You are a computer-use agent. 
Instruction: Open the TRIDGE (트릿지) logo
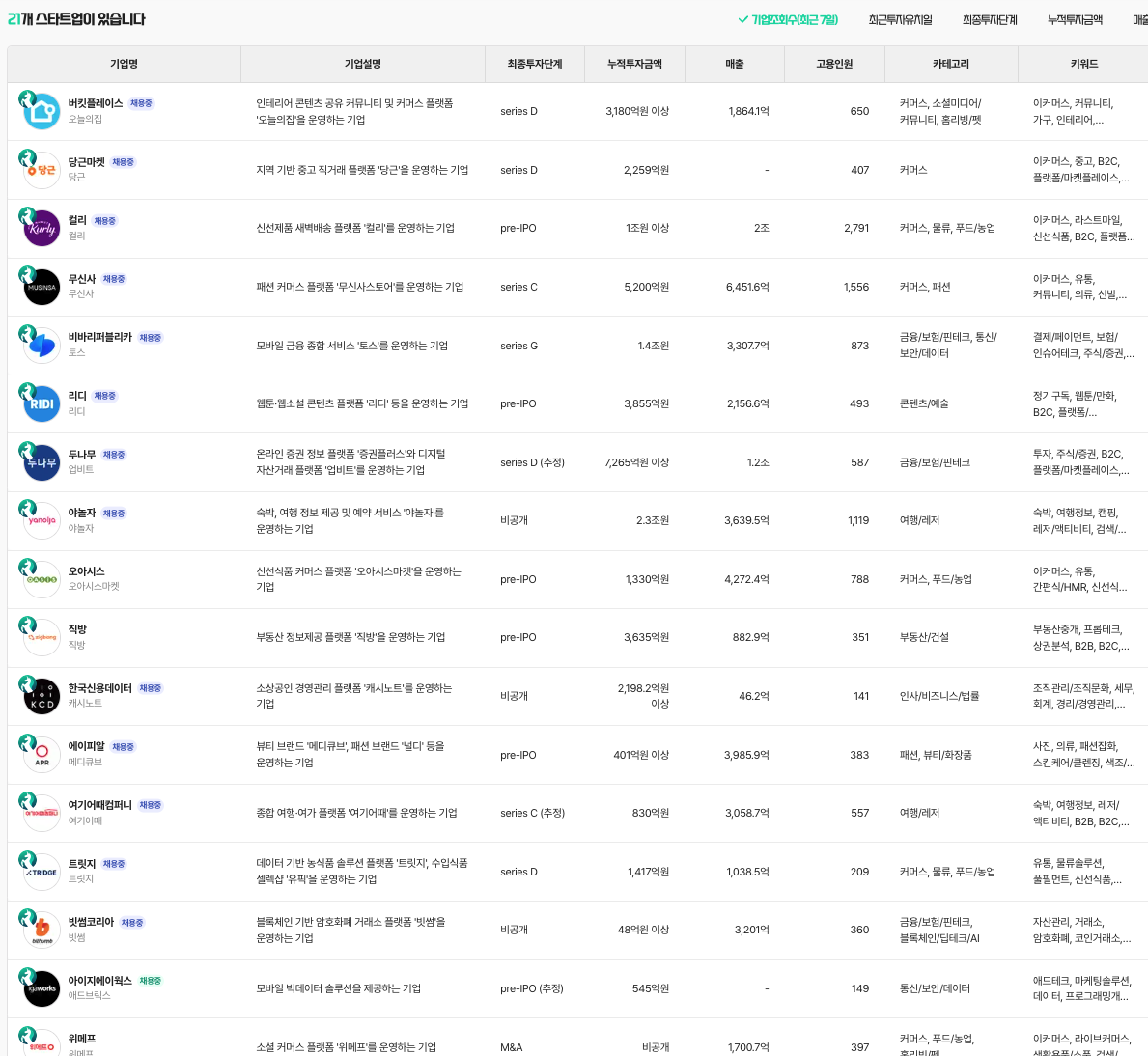42,872
